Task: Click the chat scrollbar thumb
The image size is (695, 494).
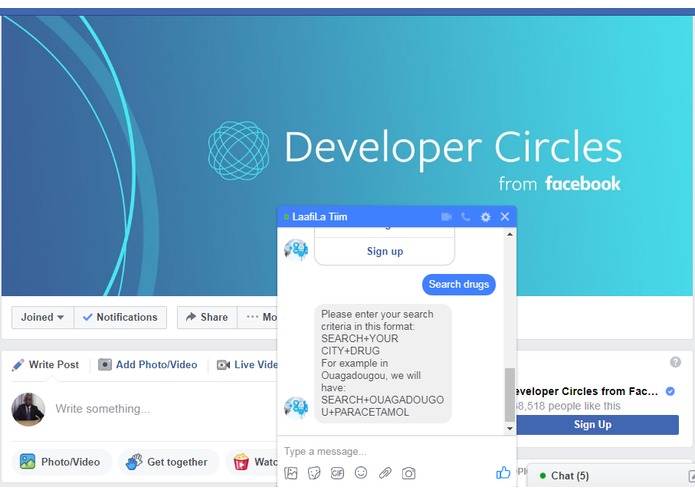Action: click(x=510, y=394)
